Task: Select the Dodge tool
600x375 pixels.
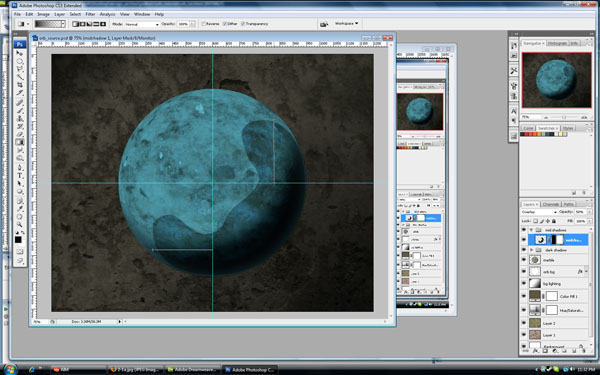Action: pyautogui.click(x=19, y=158)
